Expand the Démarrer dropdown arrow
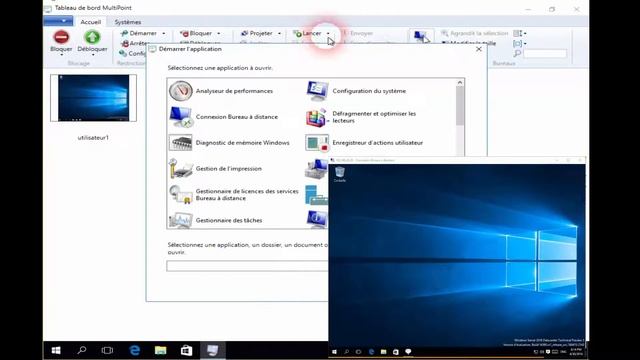 (164, 33)
